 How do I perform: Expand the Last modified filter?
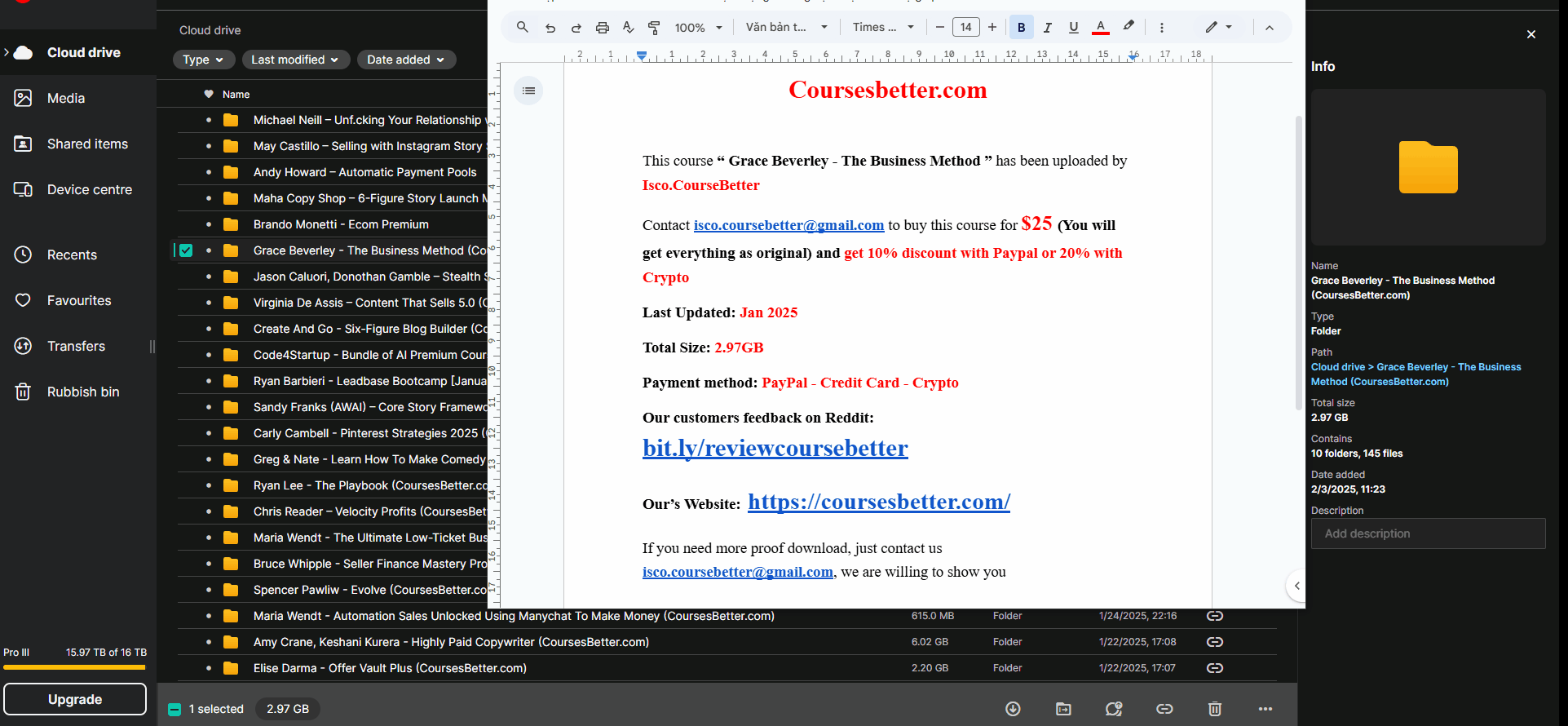coord(294,60)
